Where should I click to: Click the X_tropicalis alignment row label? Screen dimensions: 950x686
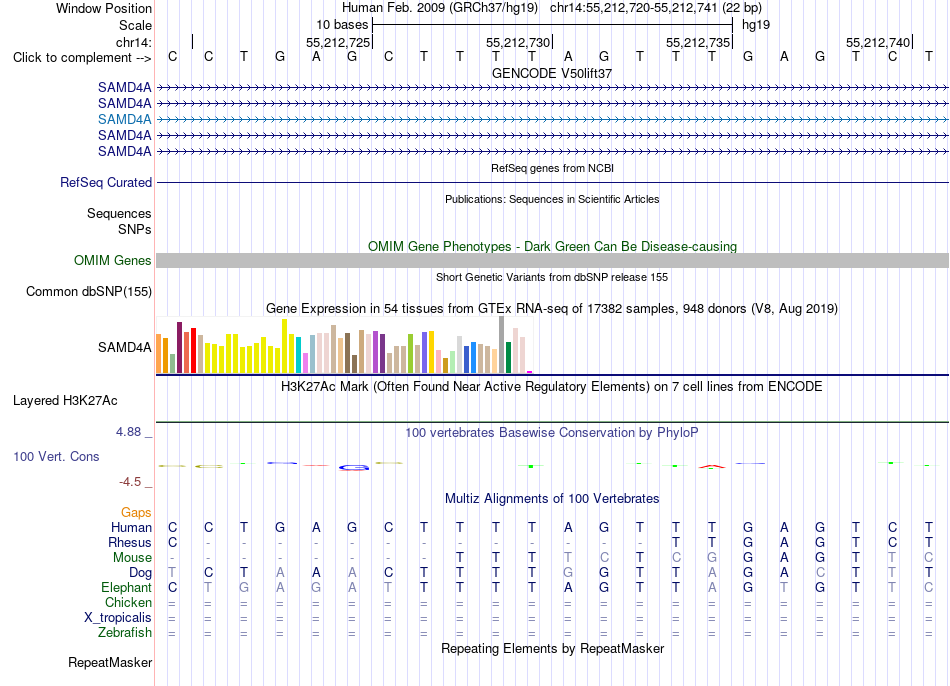[118, 618]
